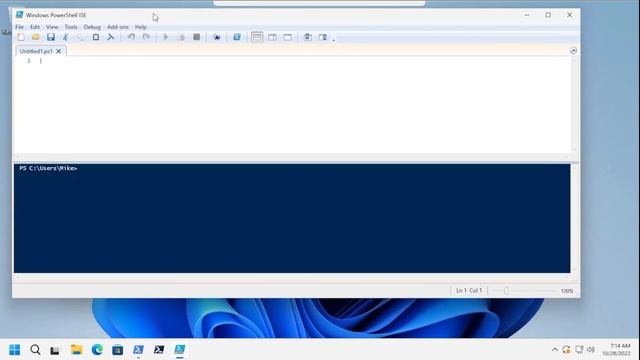
Task: Open the Add-ons menu
Action: point(118,27)
